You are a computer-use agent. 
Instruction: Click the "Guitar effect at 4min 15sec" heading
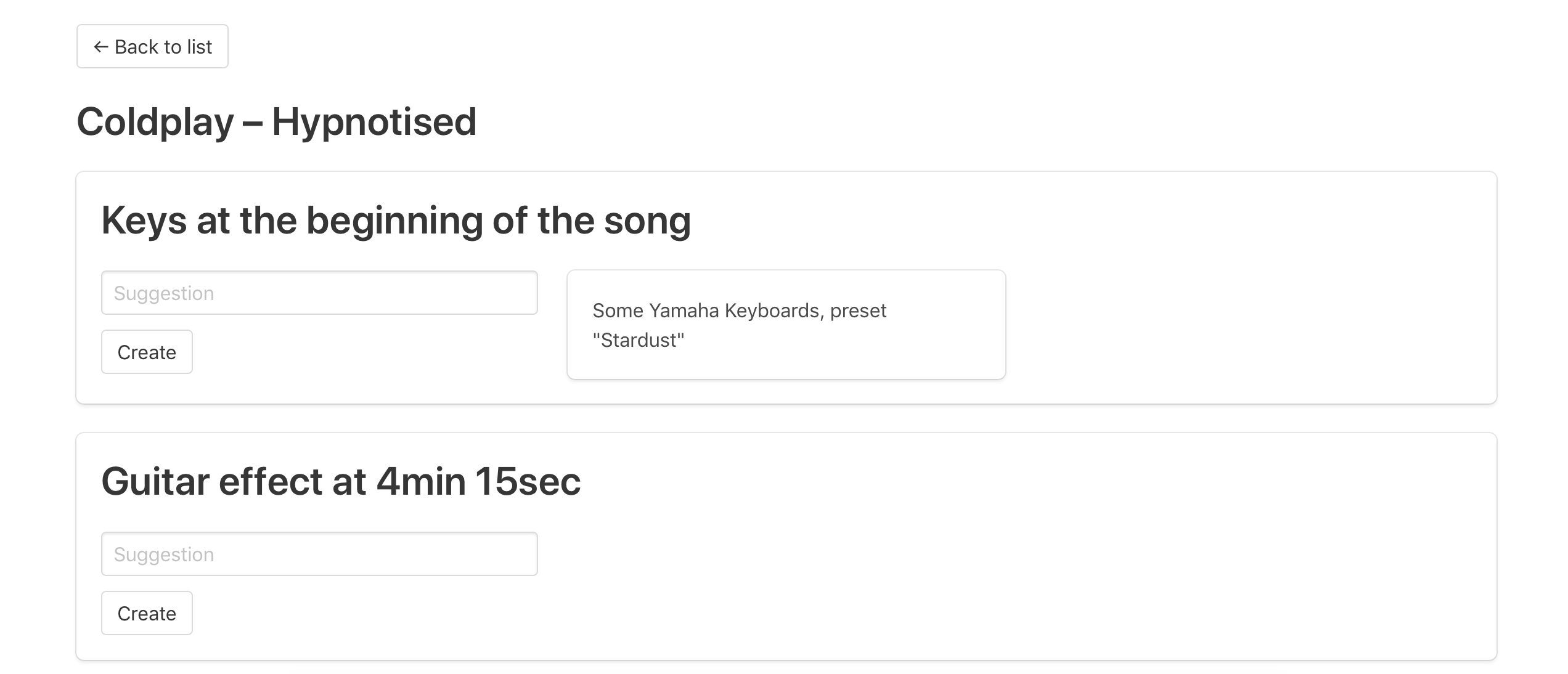341,482
